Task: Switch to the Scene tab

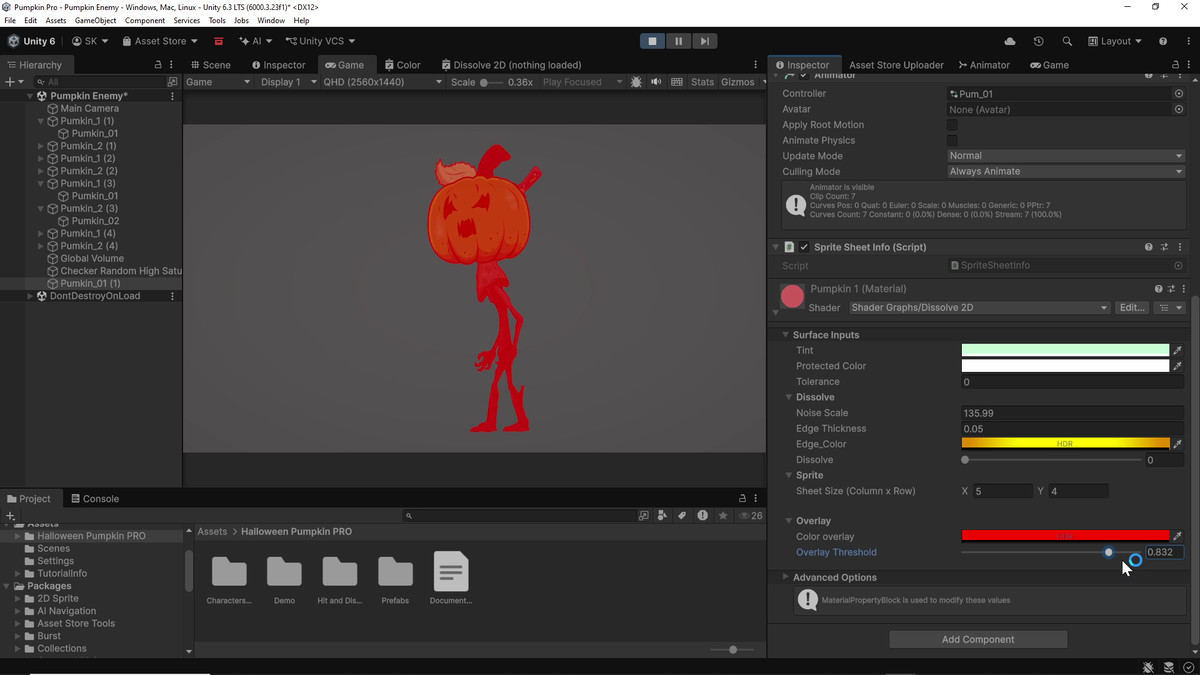Action: tap(210, 65)
